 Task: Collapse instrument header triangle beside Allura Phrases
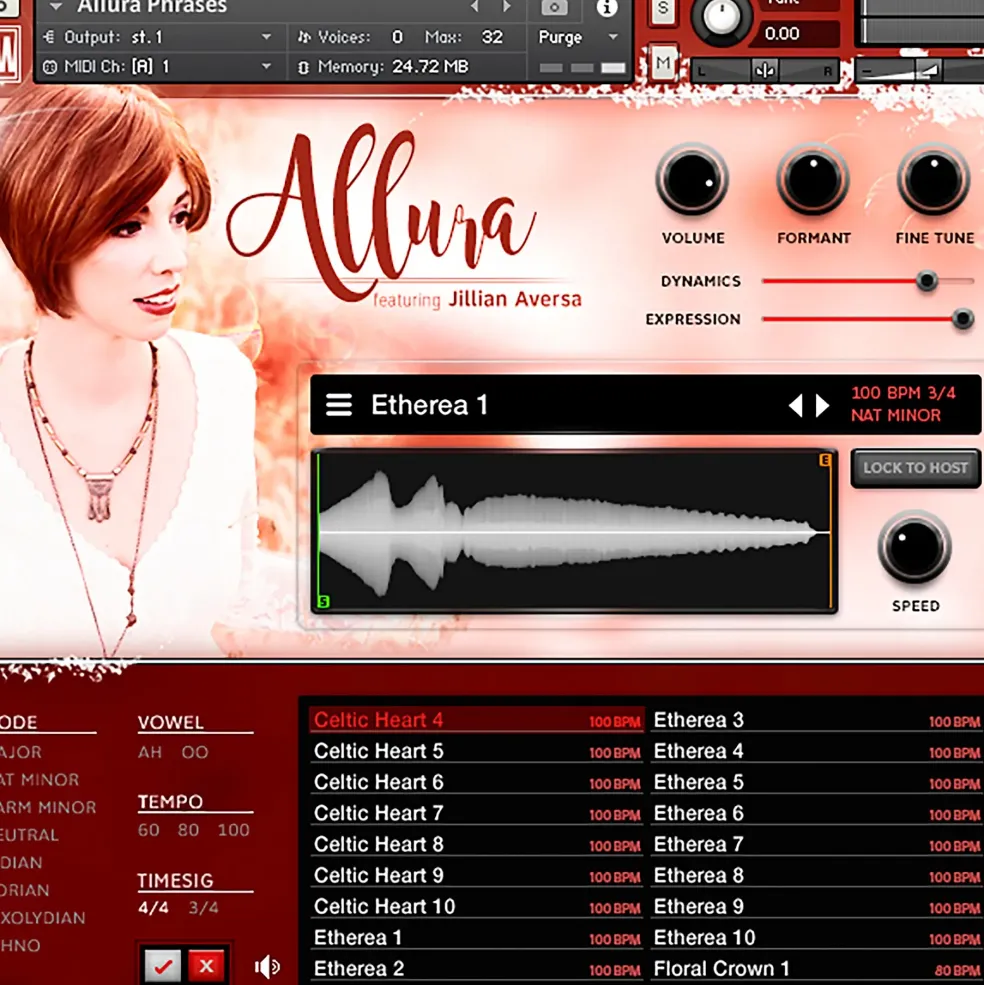coord(56,7)
